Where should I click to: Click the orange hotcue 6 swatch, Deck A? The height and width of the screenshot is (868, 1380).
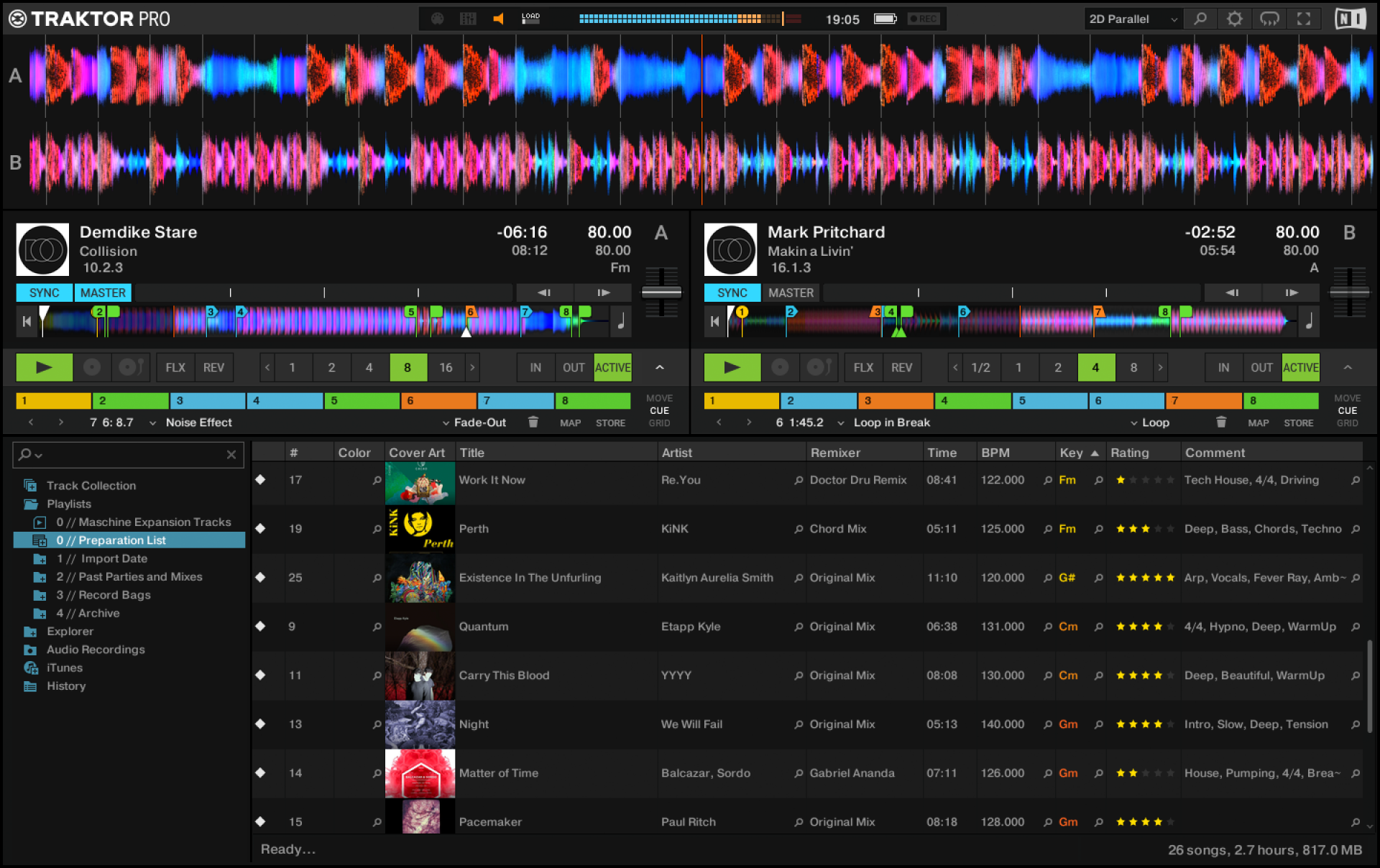click(438, 400)
